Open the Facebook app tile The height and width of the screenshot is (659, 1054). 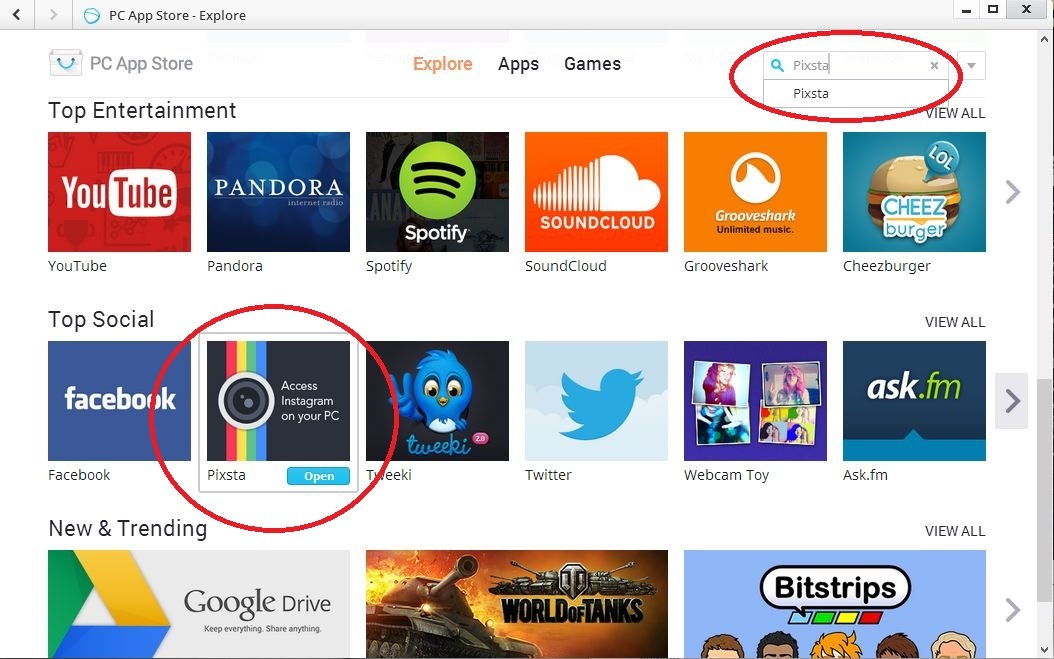[x=120, y=401]
